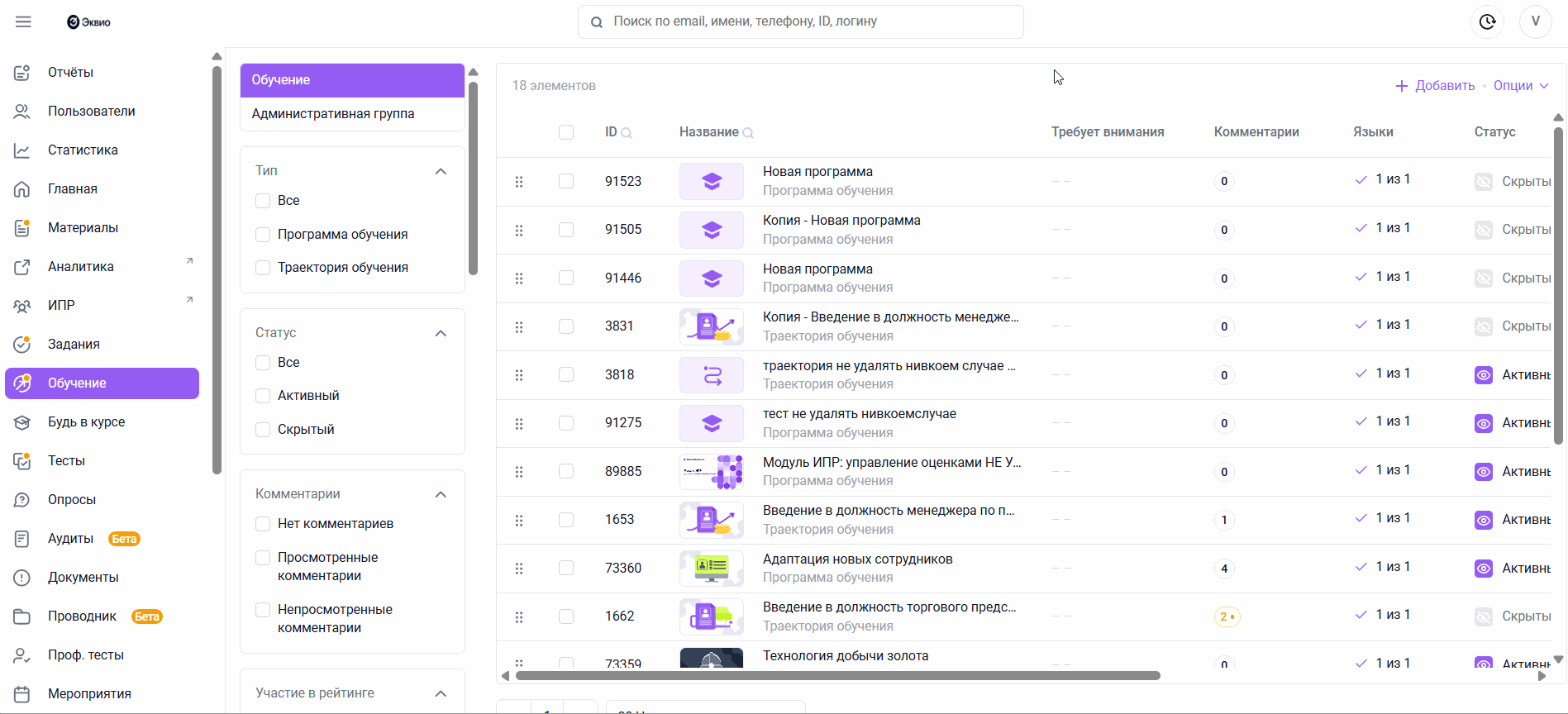Open Аудиты sidebar item
Screen dimensions: 1568x714
tap(102, 539)
